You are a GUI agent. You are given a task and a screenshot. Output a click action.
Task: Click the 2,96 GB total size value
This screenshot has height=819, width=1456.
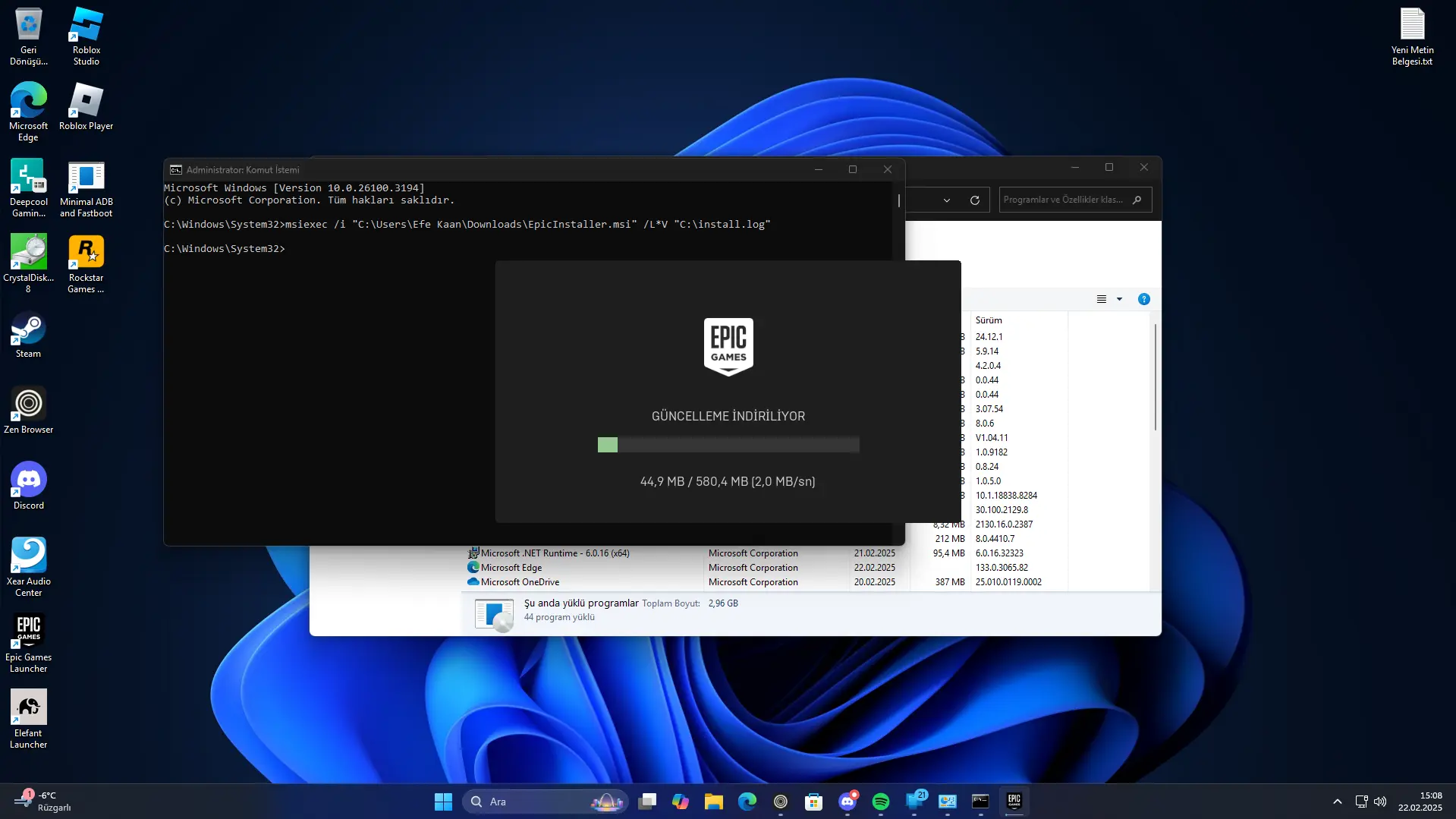coord(723,603)
